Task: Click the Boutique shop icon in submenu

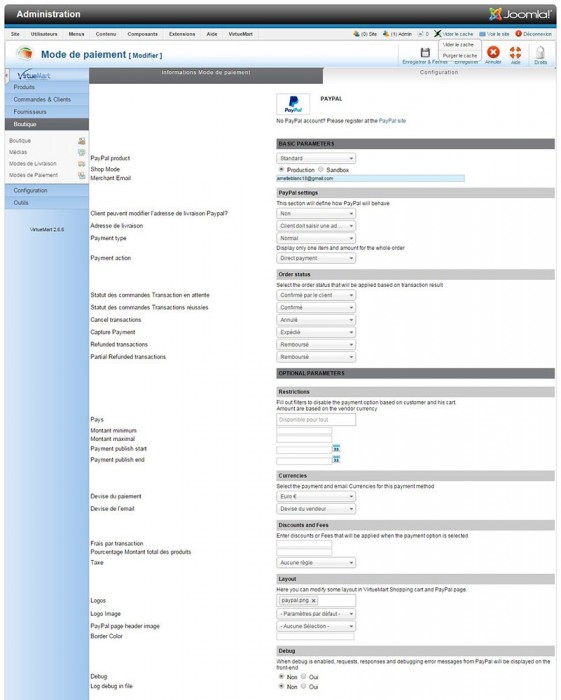Action: [x=81, y=141]
